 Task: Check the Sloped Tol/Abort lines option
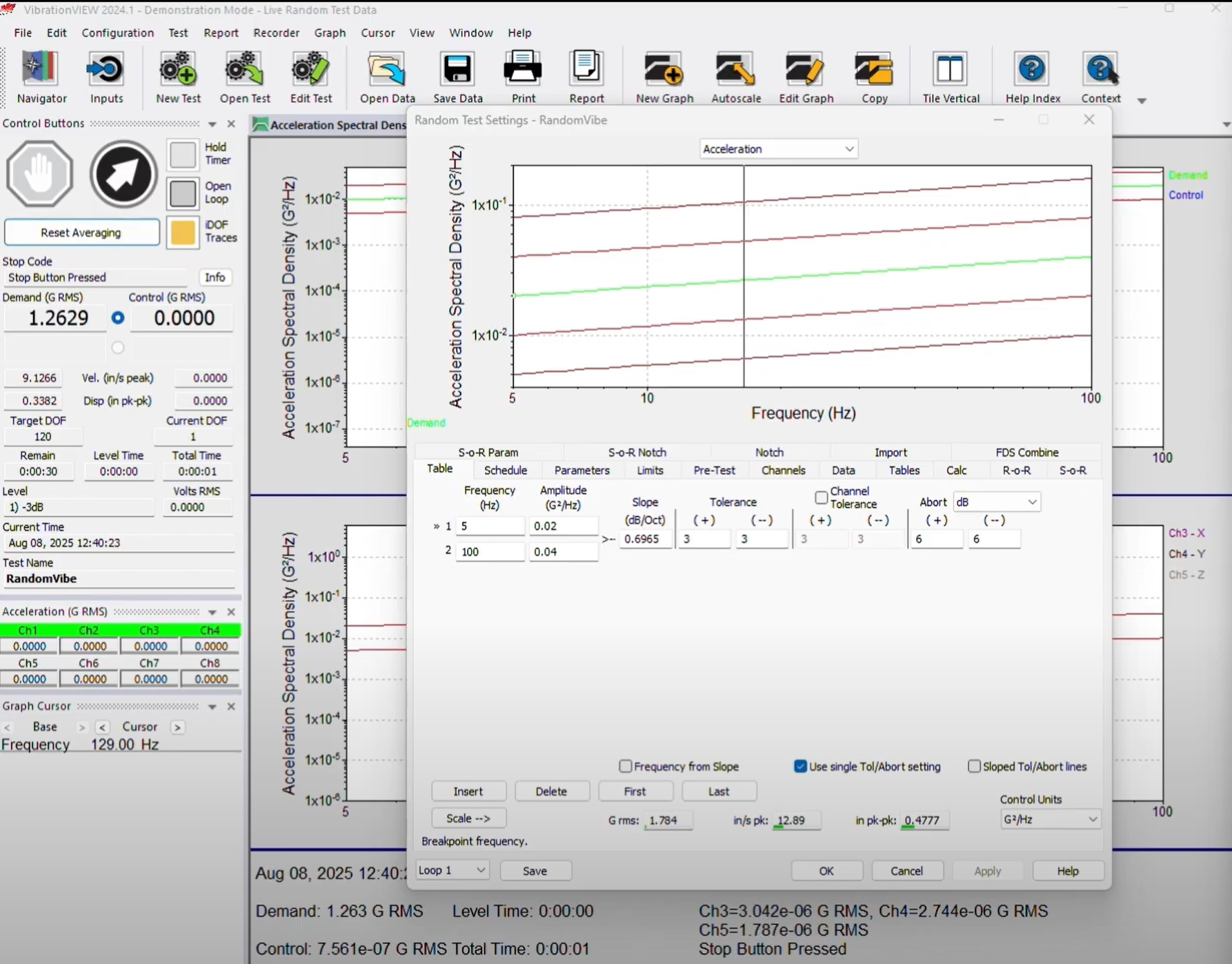974,766
